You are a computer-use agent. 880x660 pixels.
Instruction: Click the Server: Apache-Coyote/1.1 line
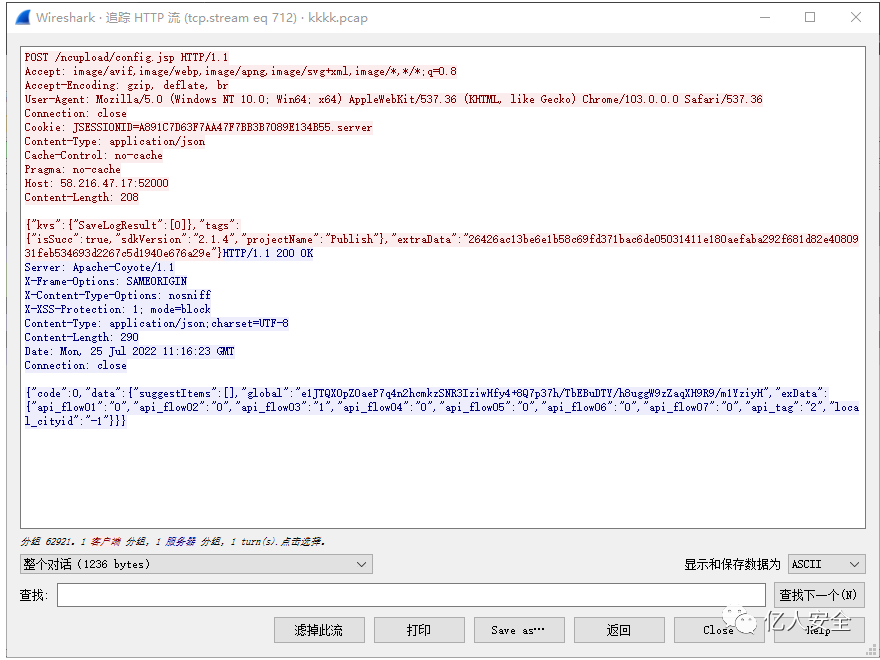point(99,268)
